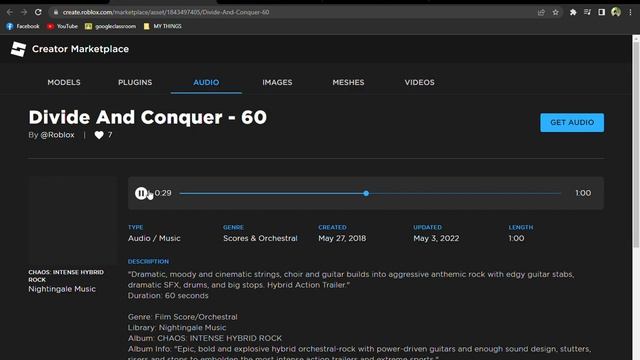Switch to the IMAGES tab
Viewport: 640px width, 360px height.
[277, 82]
